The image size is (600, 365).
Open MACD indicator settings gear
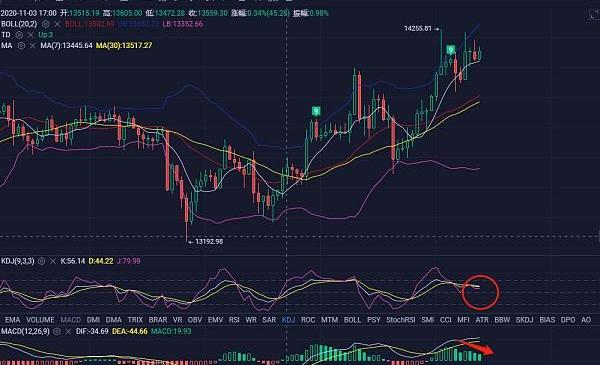click(x=57, y=331)
